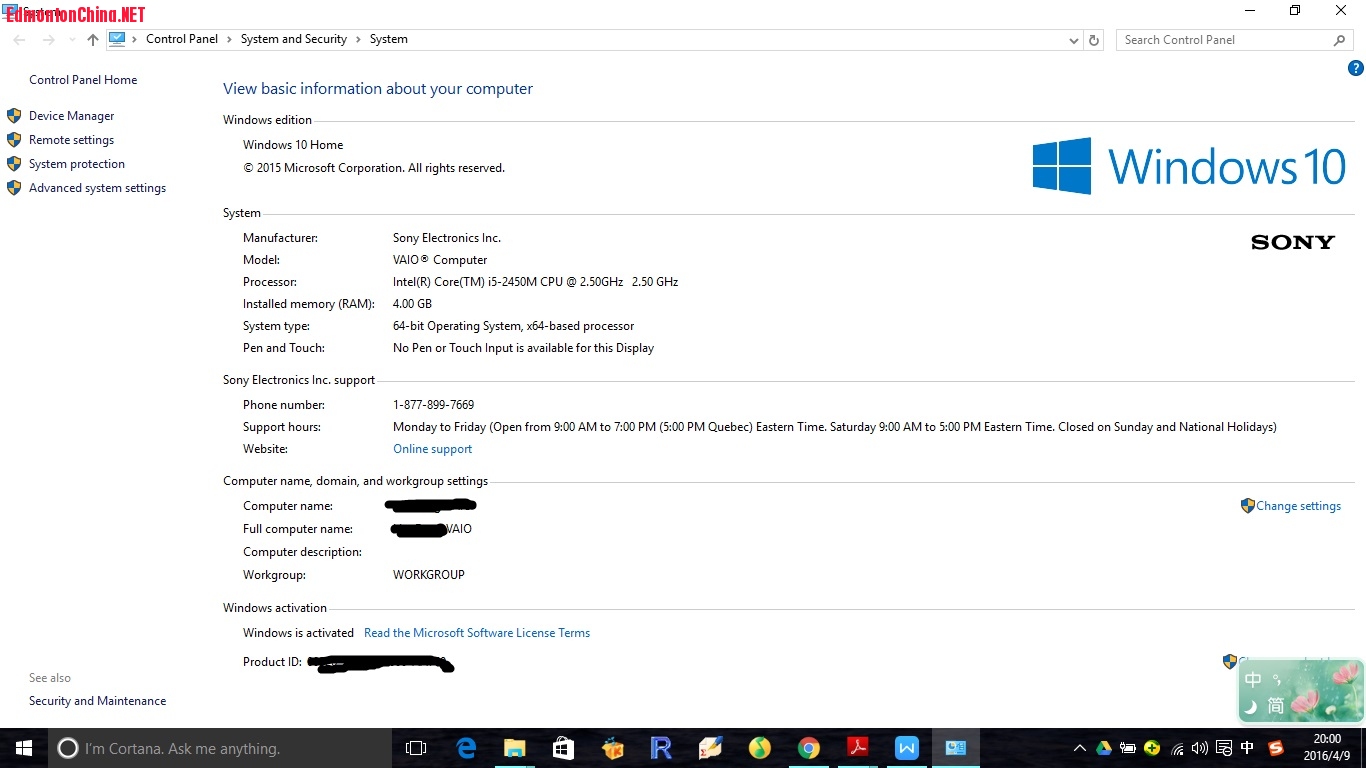Click the Online support link
The height and width of the screenshot is (768, 1366).
(x=432, y=449)
